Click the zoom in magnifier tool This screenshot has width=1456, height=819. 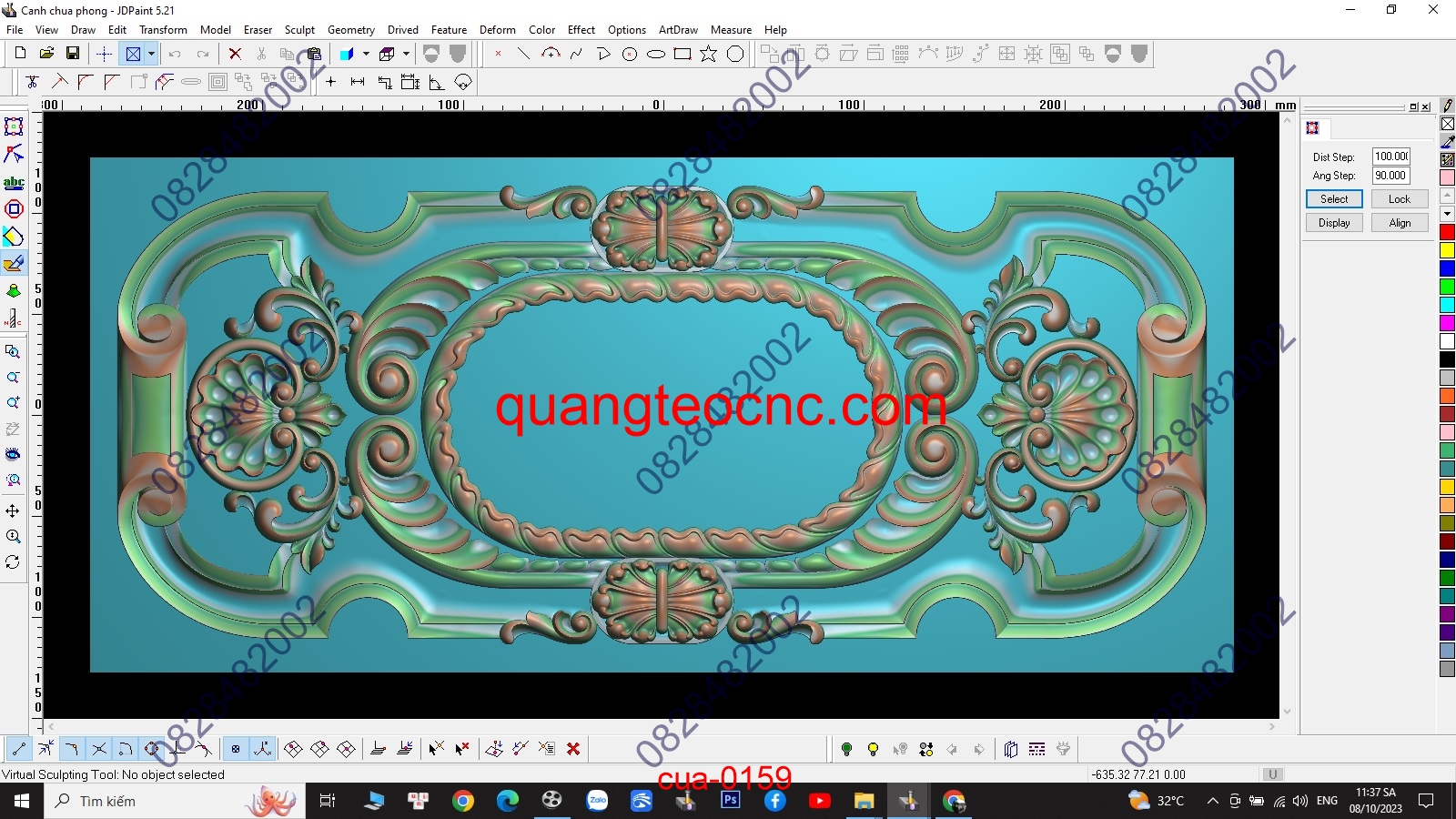click(14, 402)
